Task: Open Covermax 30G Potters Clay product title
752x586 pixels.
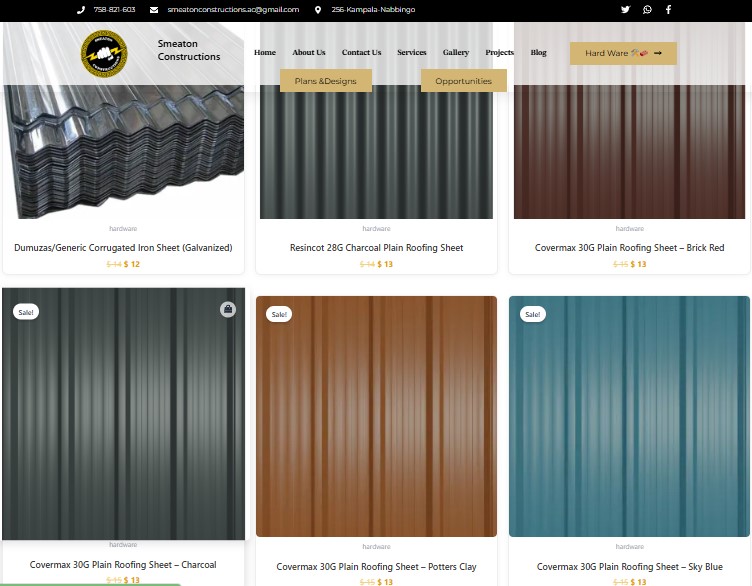Action: [x=376, y=566]
